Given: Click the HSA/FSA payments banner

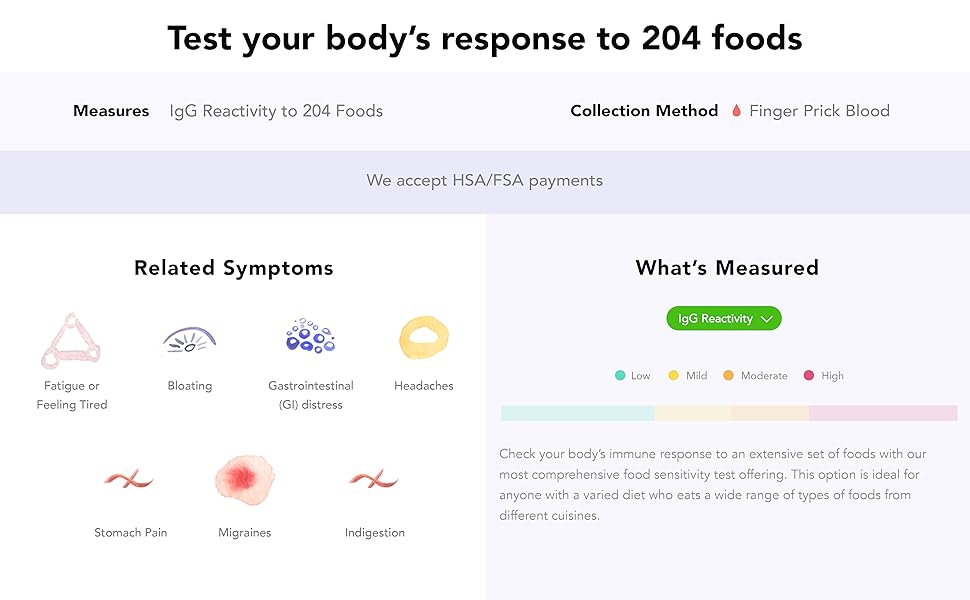Looking at the screenshot, I should coord(485,181).
